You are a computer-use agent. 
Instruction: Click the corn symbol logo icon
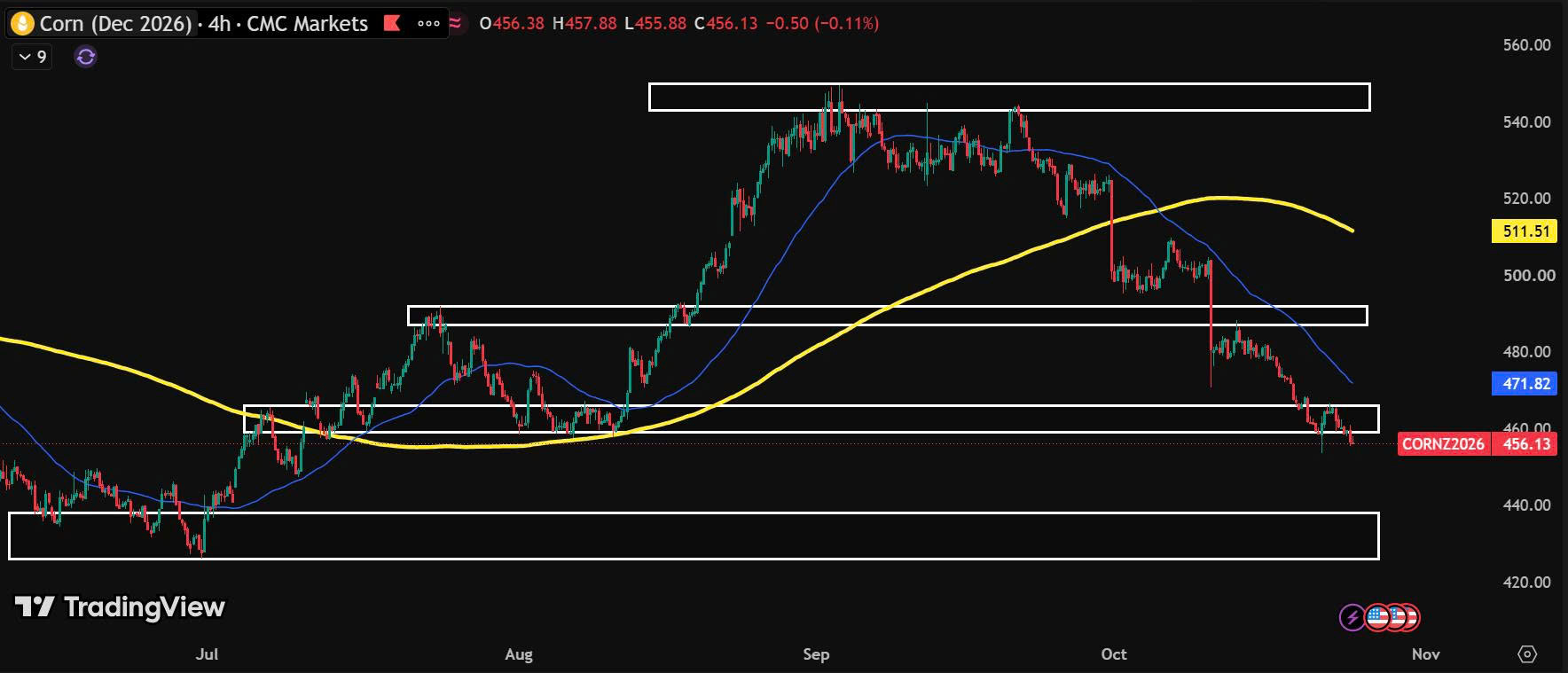pyautogui.click(x=21, y=23)
